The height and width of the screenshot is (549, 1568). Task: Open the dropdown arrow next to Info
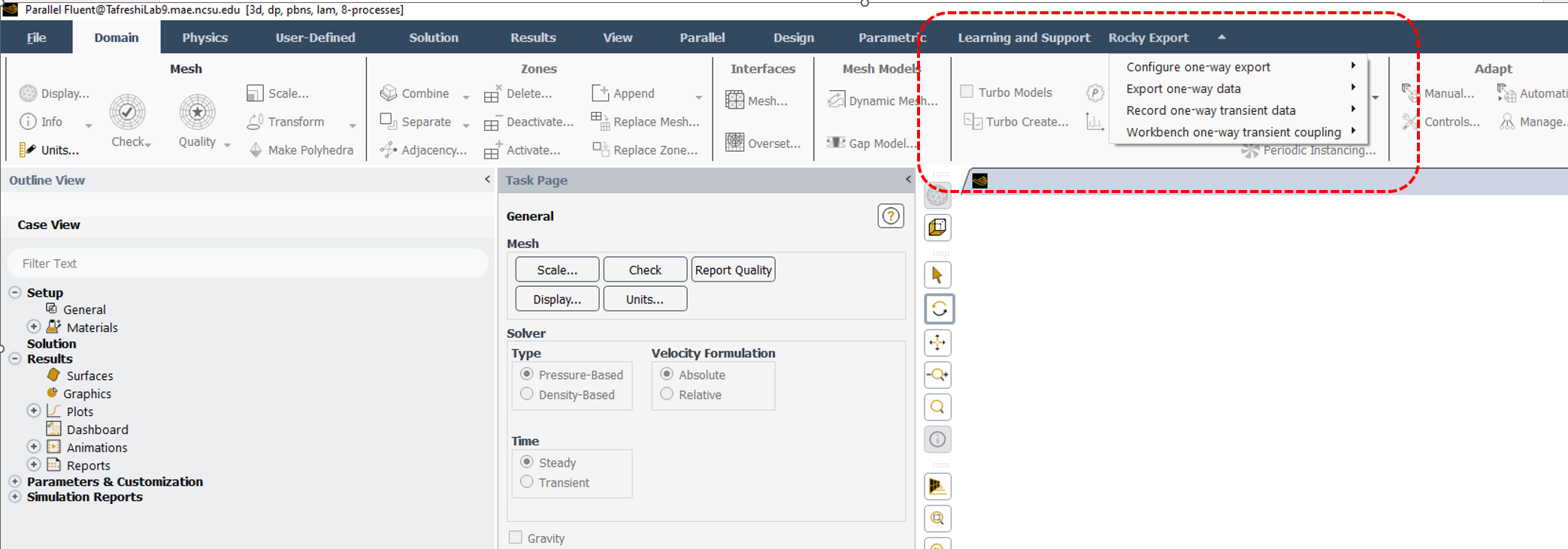(x=89, y=125)
